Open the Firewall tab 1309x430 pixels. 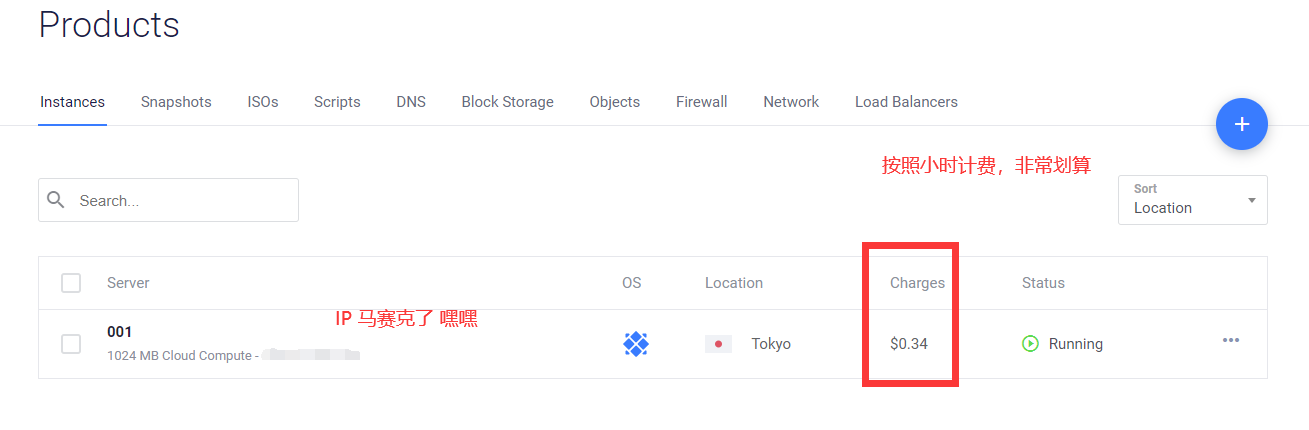tap(701, 102)
